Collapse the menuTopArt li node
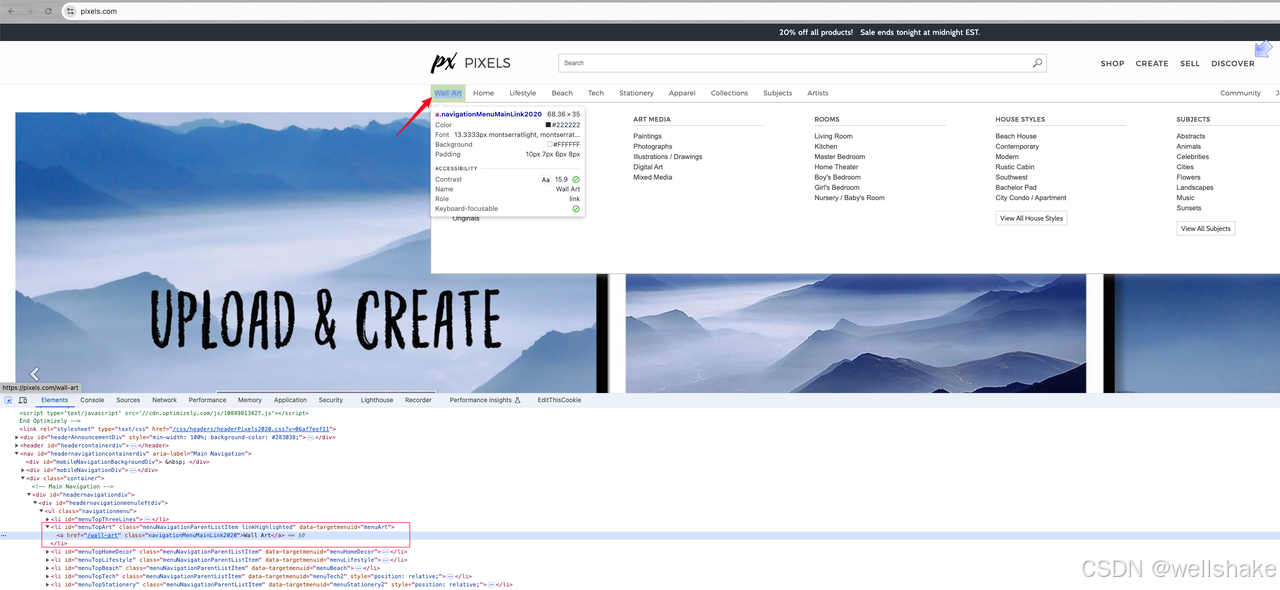Screen dimensions: 1280x590 tap(47, 527)
